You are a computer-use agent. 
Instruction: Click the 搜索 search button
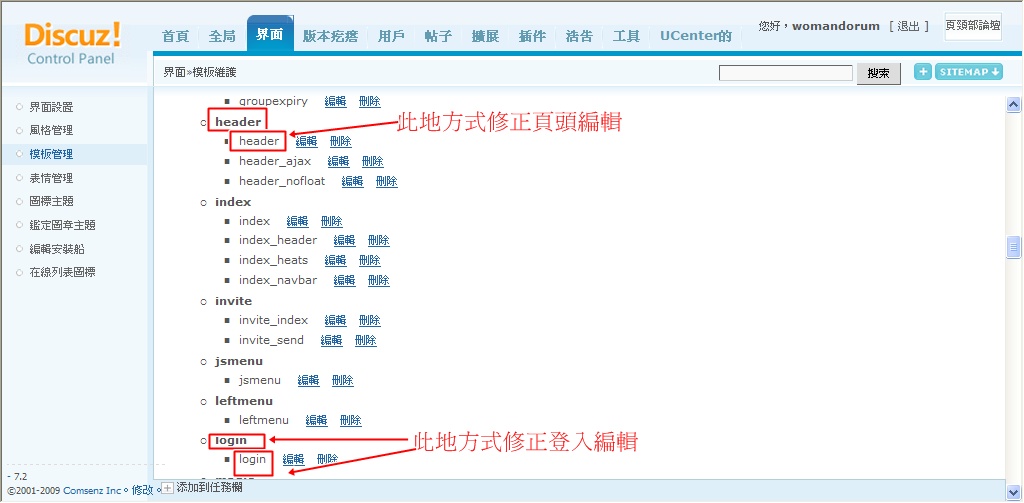click(878, 73)
